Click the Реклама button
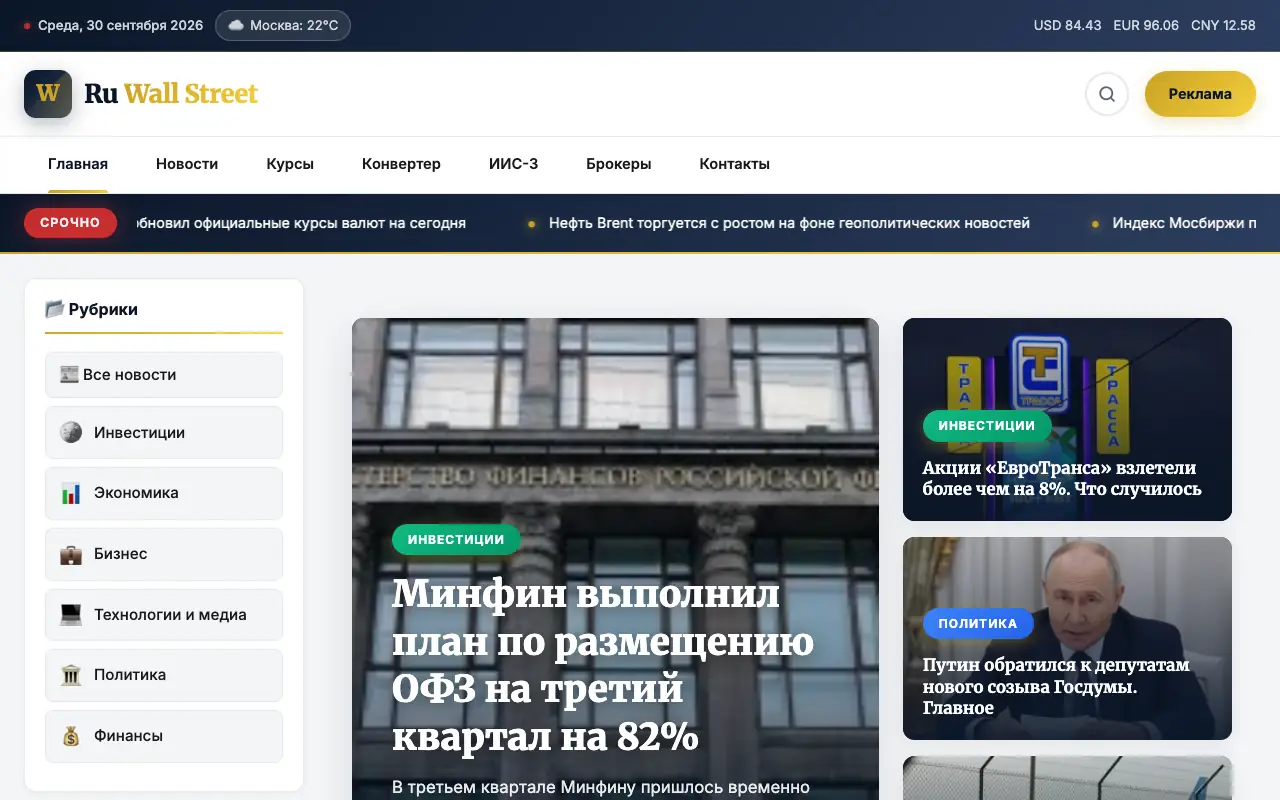Screen dimensions: 1280x800 click(x=1200, y=94)
